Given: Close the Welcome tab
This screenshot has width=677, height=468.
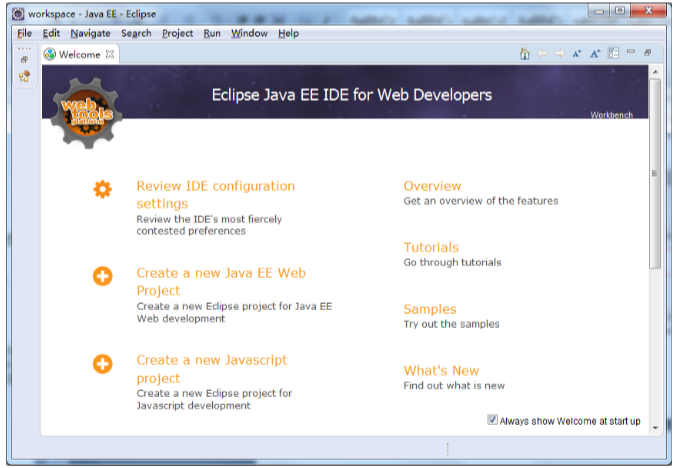Looking at the screenshot, I should 110,54.
